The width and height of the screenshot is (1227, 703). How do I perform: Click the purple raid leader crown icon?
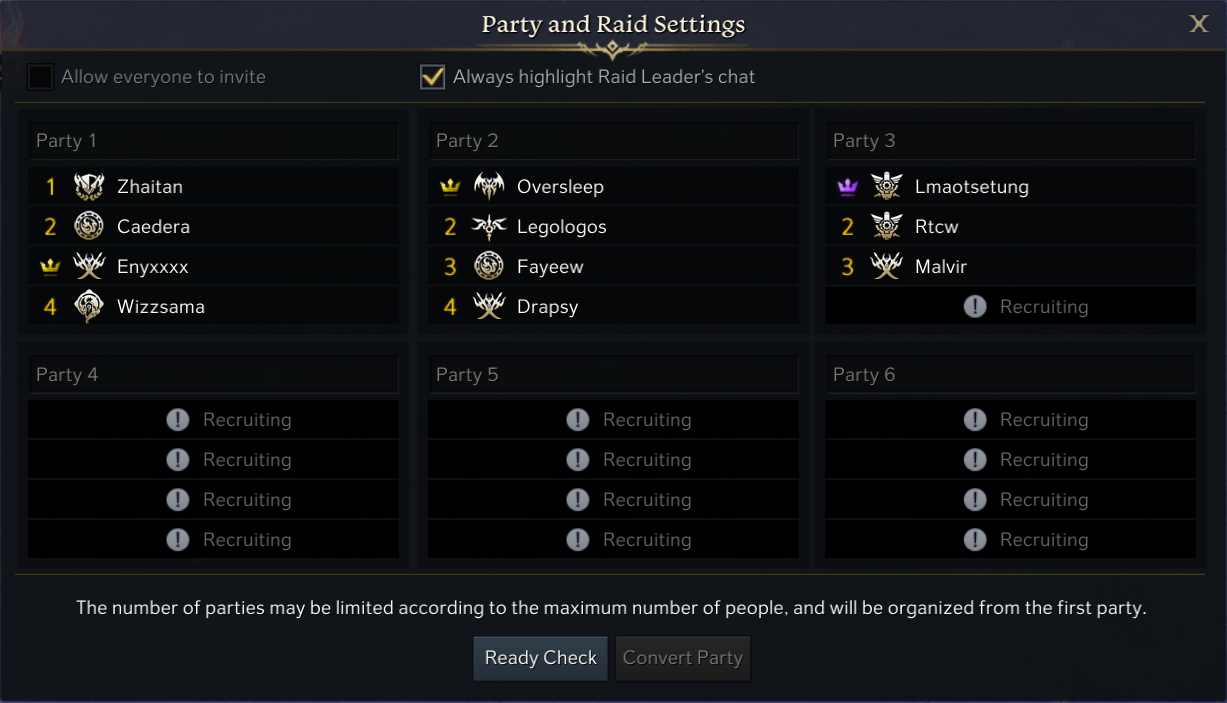click(848, 187)
